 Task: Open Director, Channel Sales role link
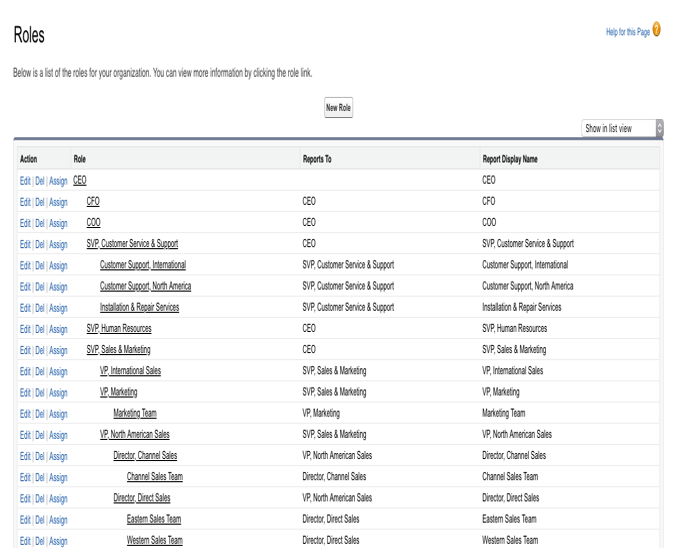point(145,455)
